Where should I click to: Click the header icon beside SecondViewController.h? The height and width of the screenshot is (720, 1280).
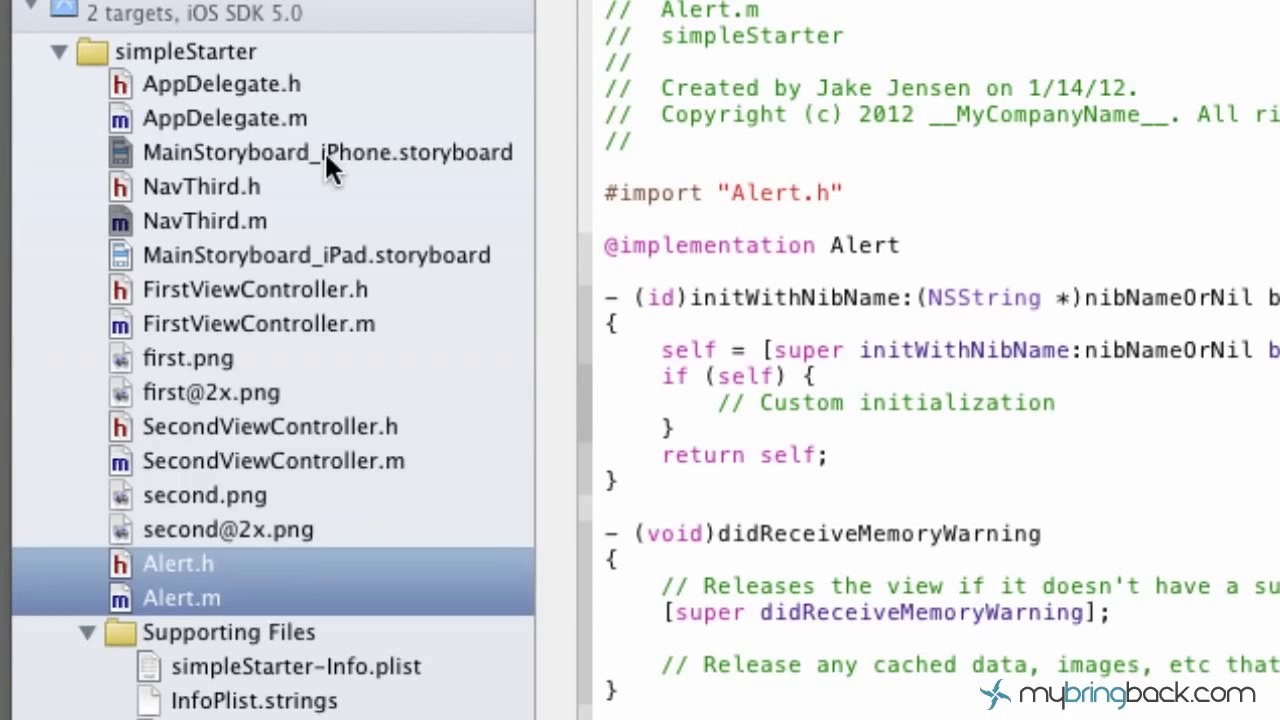click(120, 427)
